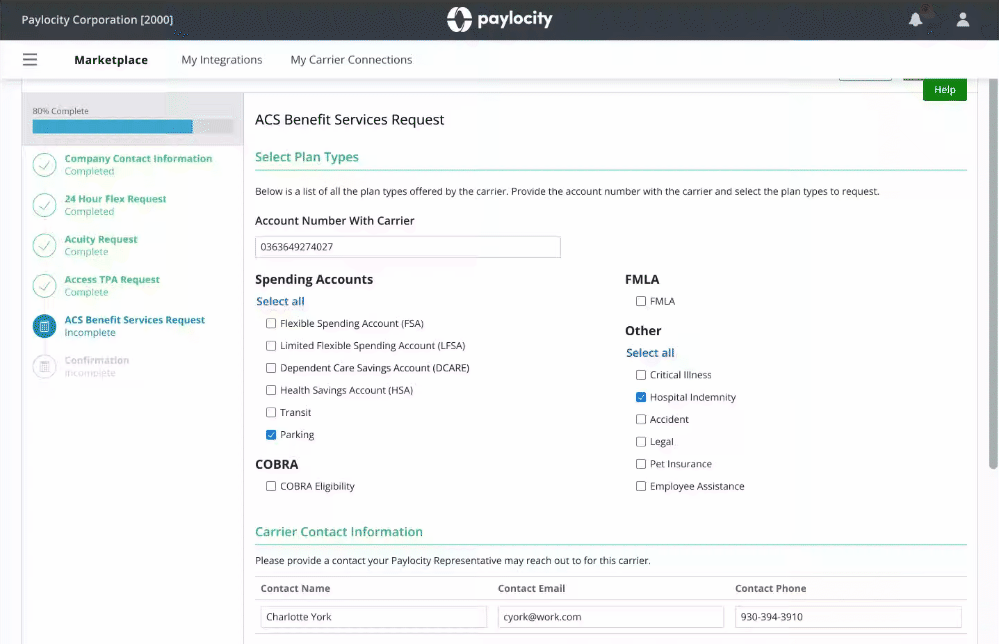Click the Contact Email field
999x644 pixels.
tap(610, 617)
